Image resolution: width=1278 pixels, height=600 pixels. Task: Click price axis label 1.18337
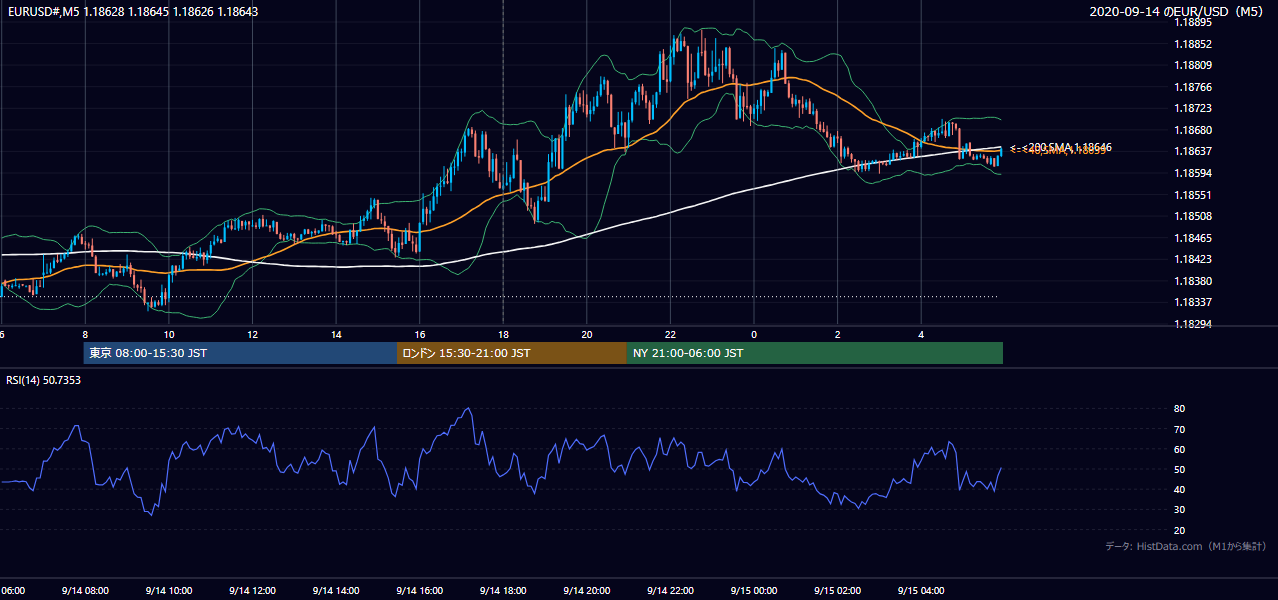(x=1192, y=302)
